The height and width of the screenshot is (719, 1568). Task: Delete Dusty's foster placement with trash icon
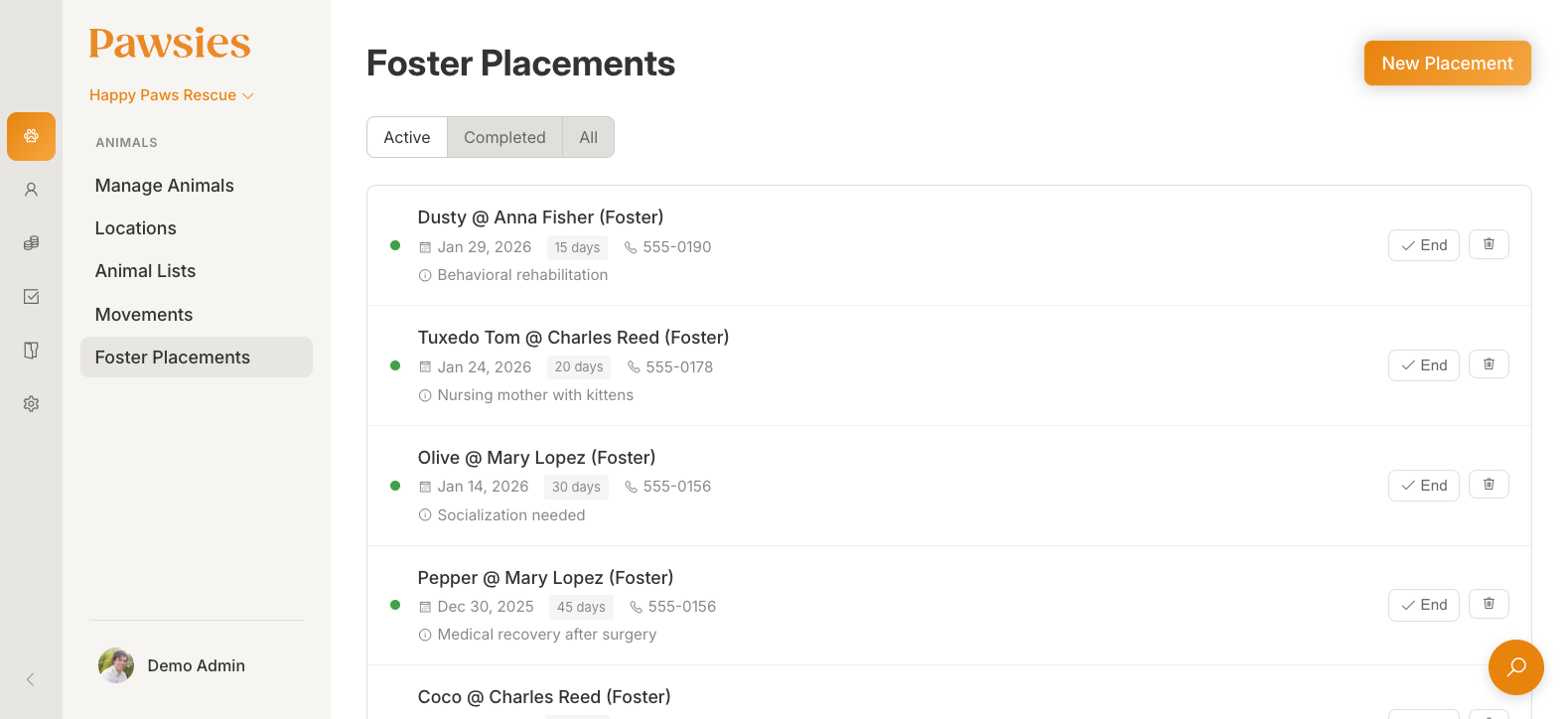[x=1489, y=244]
